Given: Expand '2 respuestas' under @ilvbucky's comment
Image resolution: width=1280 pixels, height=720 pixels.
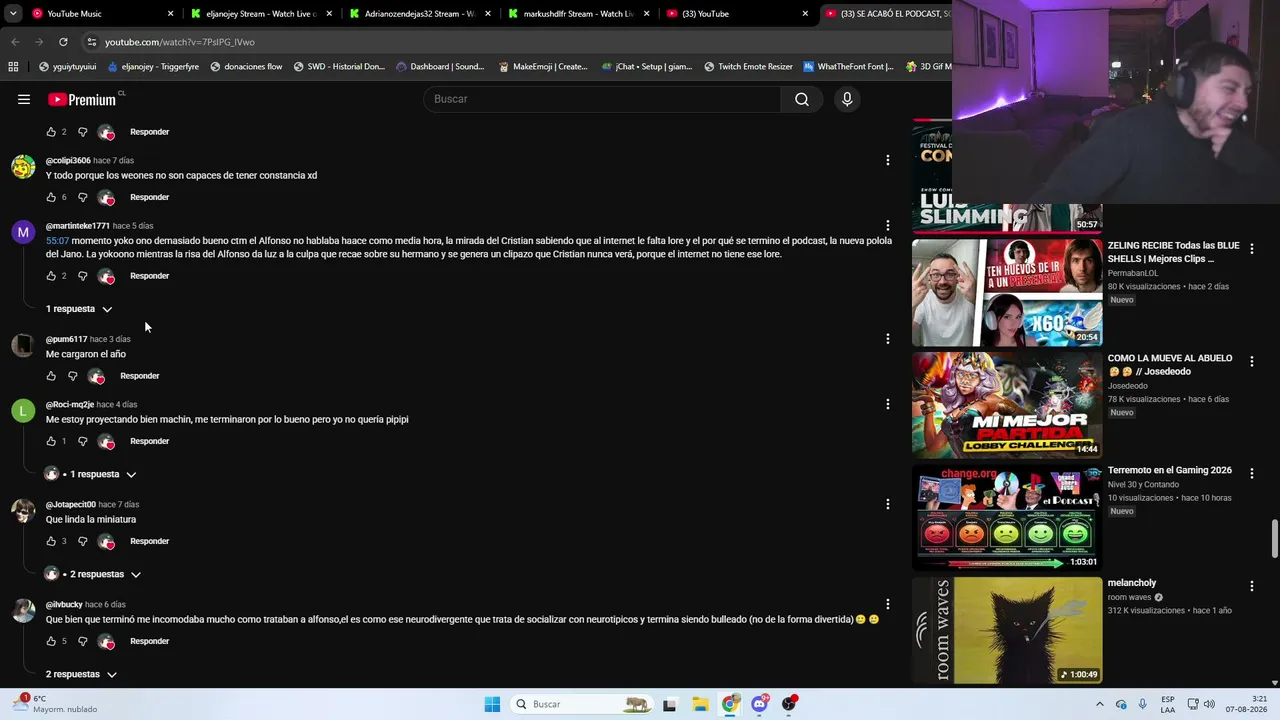Looking at the screenshot, I should [81, 674].
